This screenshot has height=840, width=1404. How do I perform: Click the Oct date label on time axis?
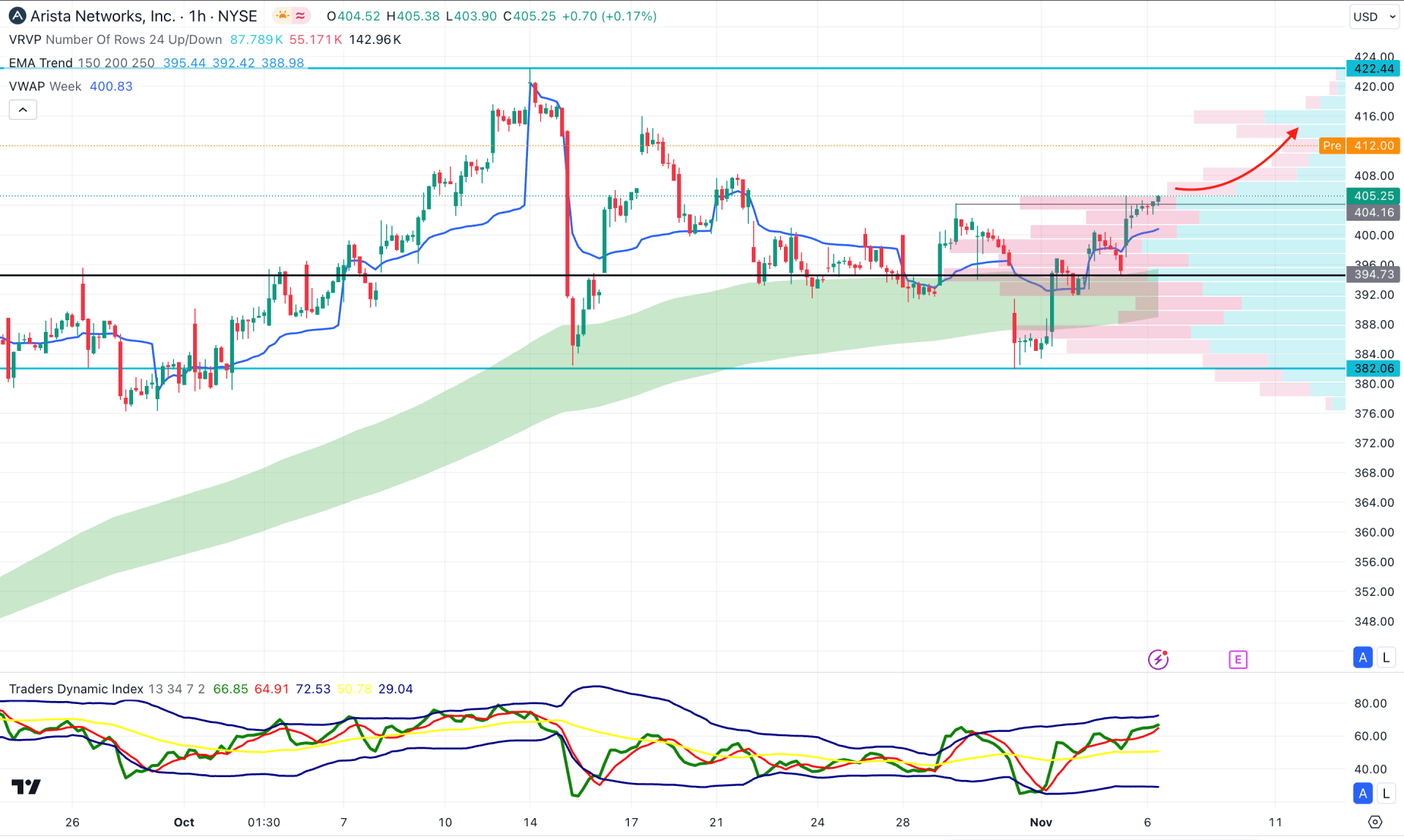tap(184, 822)
